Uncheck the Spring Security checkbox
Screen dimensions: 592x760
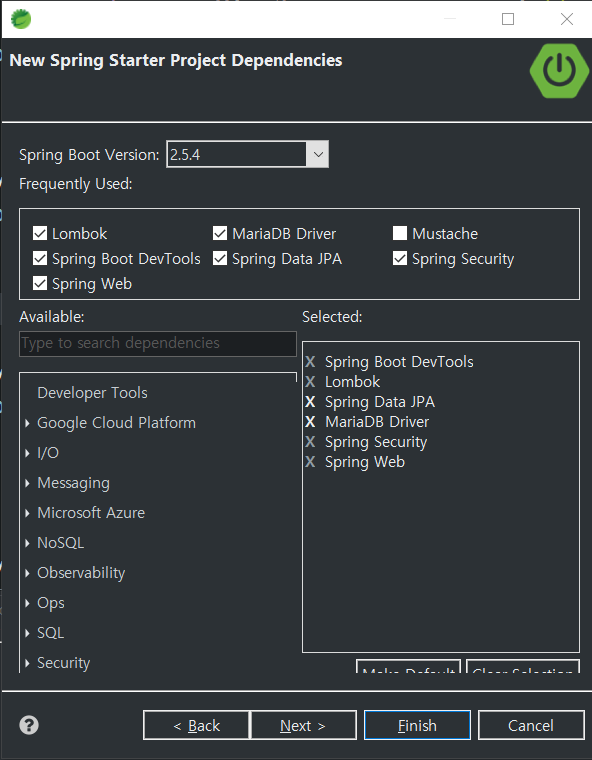pyautogui.click(x=400, y=259)
